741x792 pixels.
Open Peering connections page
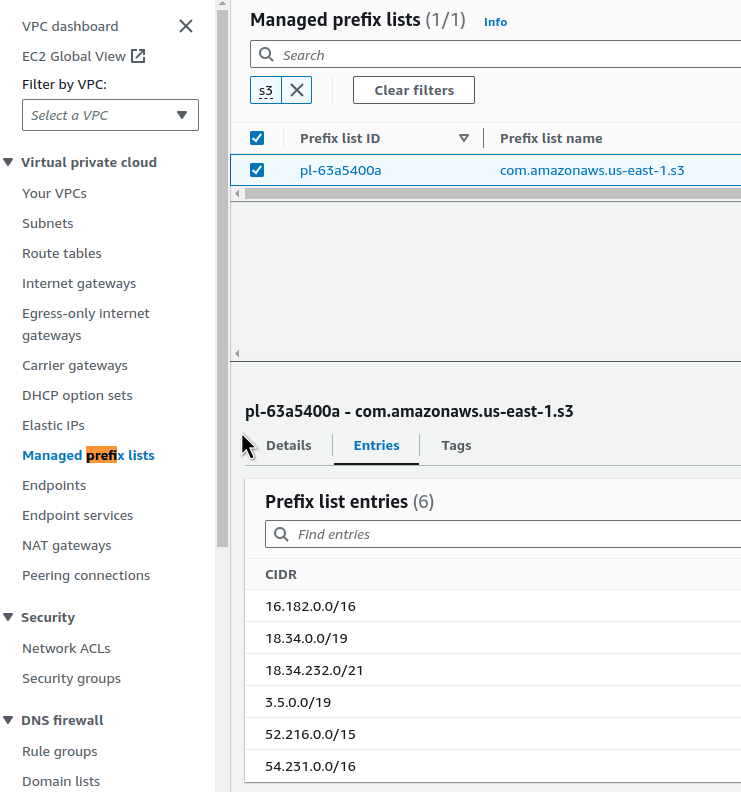[x=86, y=576]
